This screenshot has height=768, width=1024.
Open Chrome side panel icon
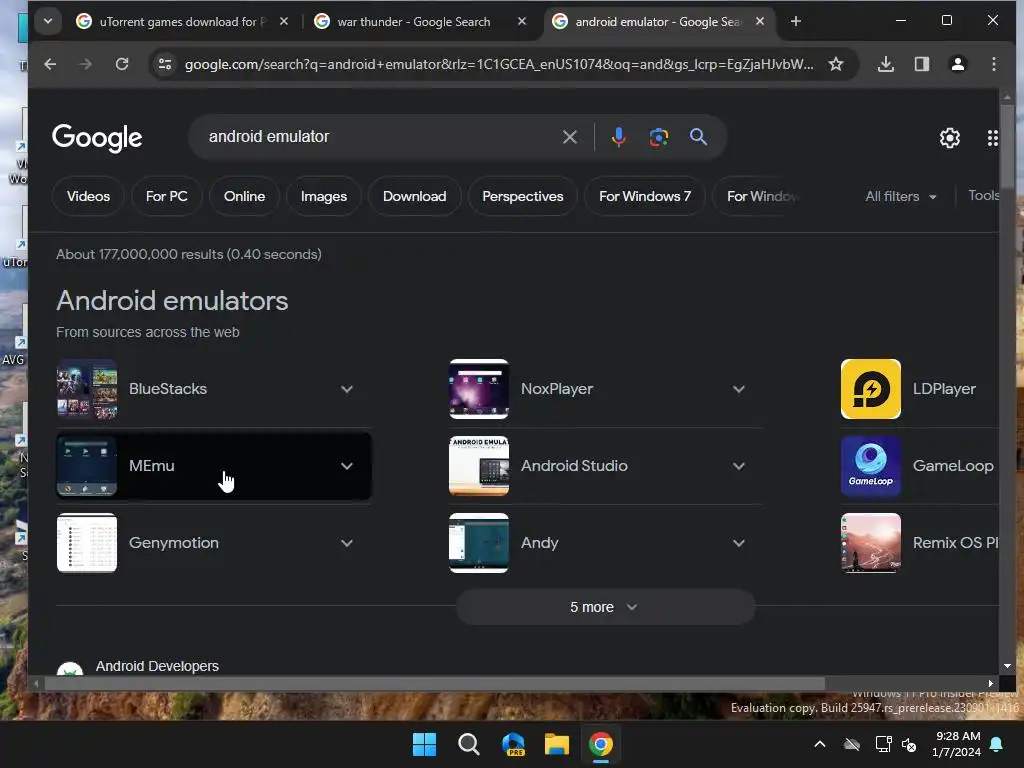921,64
